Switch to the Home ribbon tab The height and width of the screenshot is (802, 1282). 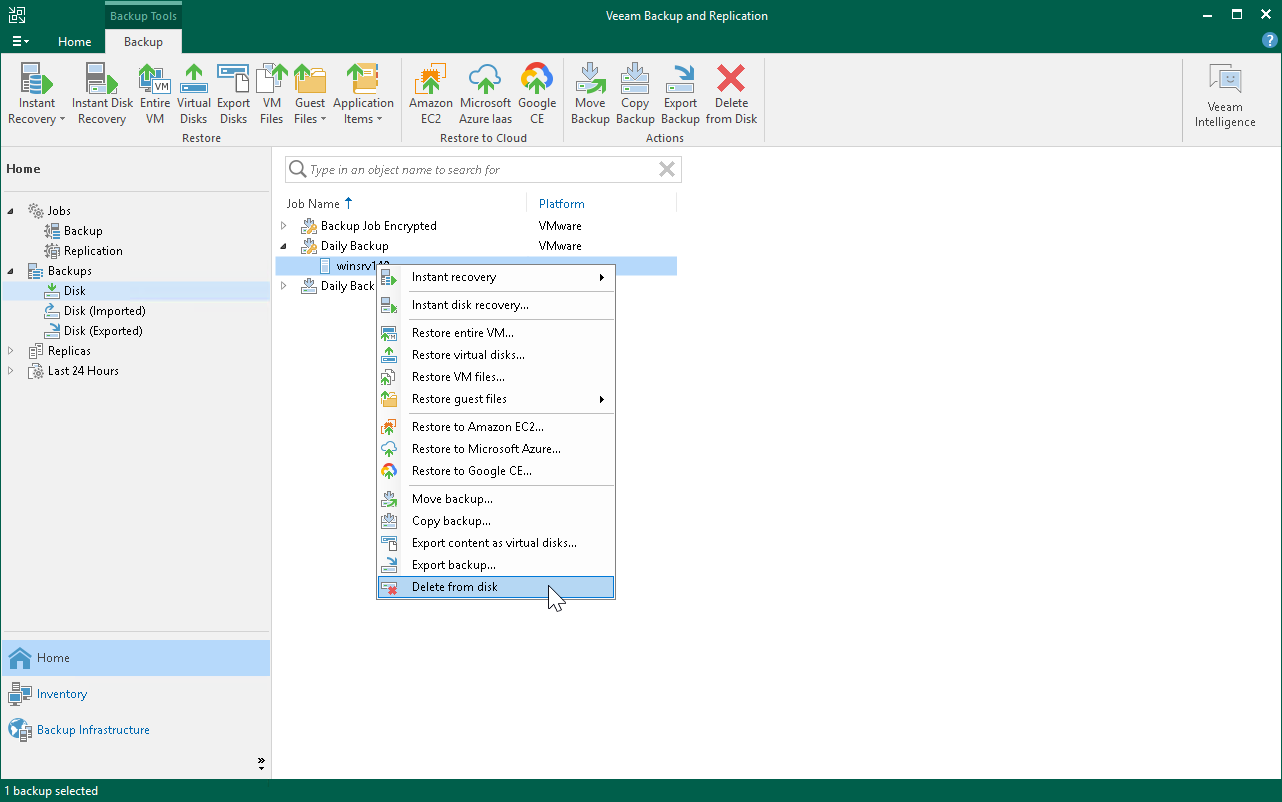tap(75, 42)
